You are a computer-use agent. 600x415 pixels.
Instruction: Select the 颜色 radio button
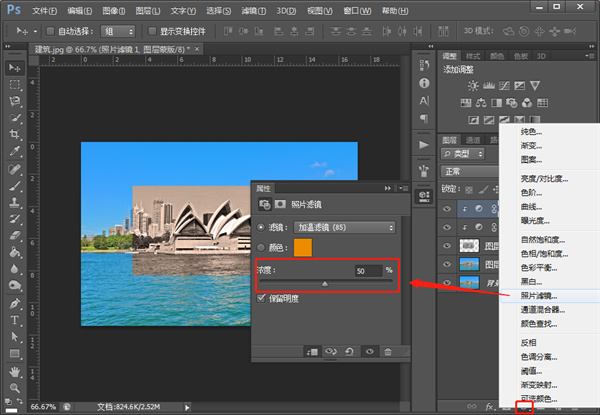262,248
